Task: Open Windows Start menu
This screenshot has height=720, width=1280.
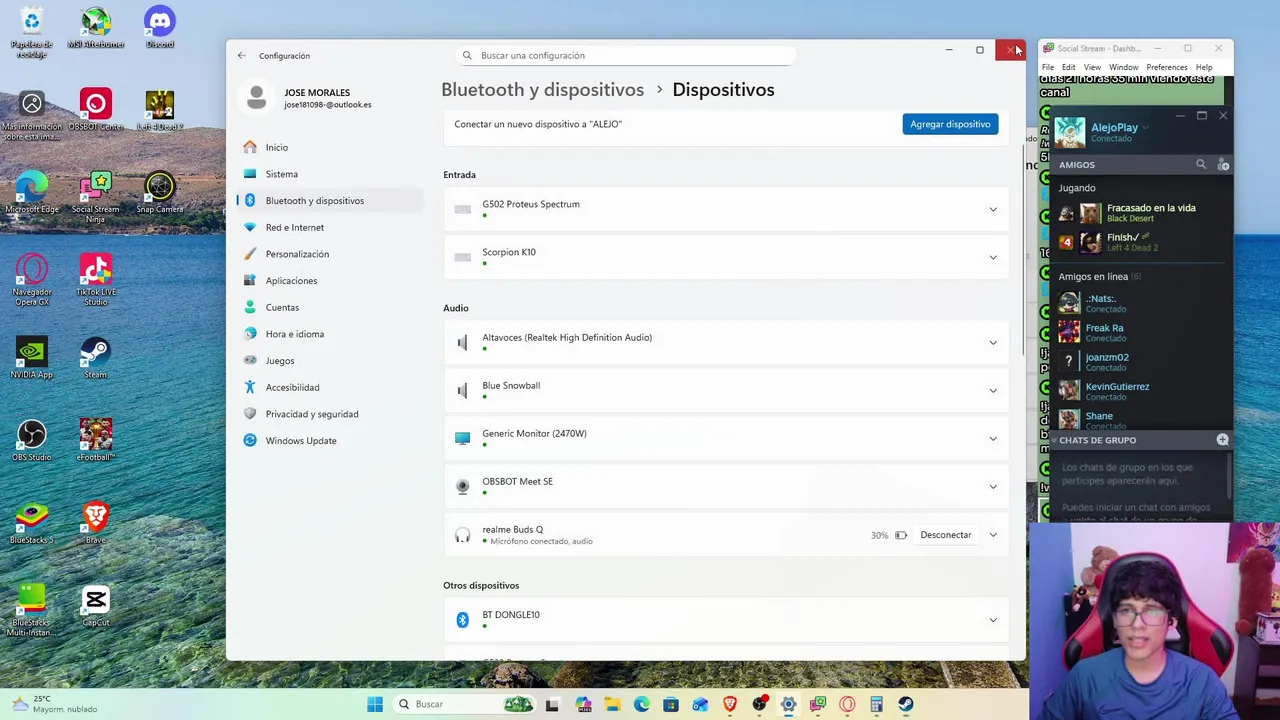Action: click(375, 704)
